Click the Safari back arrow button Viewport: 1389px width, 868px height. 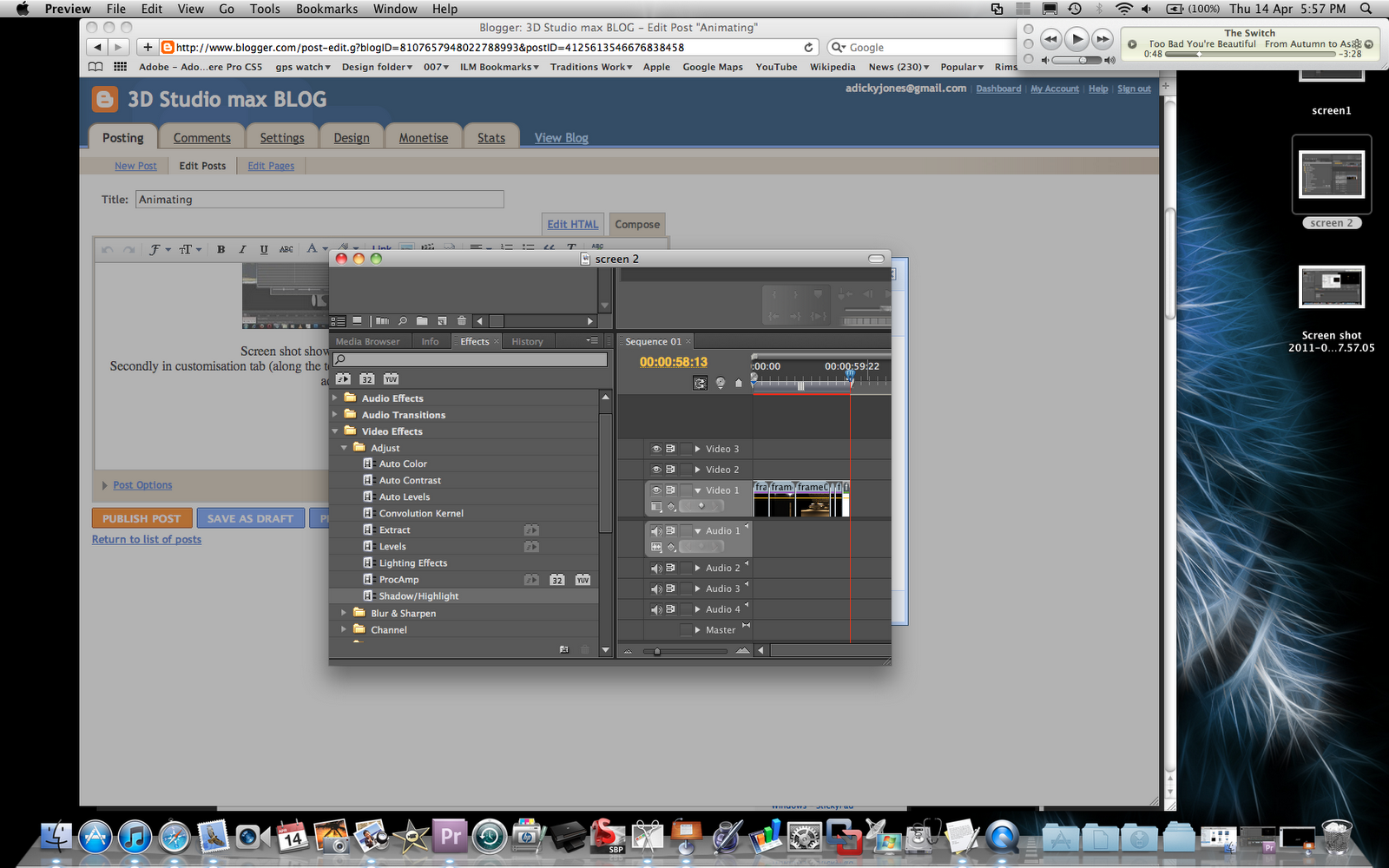click(97, 47)
